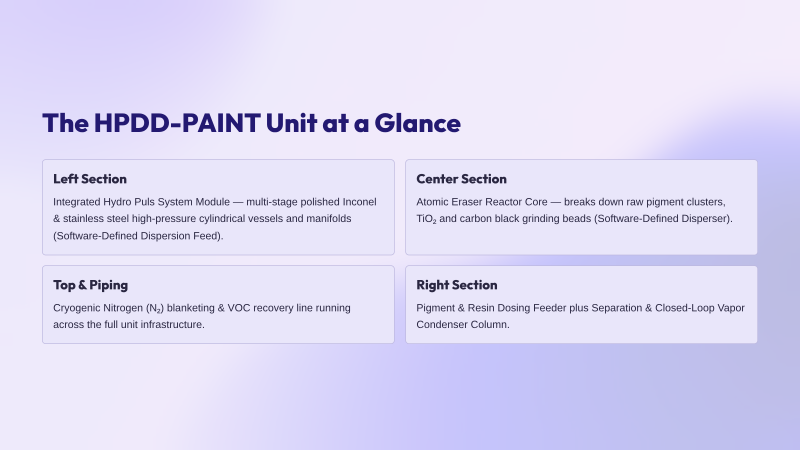Click 'across the full unit infrastructure' line
The width and height of the screenshot is (800, 450).
129,324
